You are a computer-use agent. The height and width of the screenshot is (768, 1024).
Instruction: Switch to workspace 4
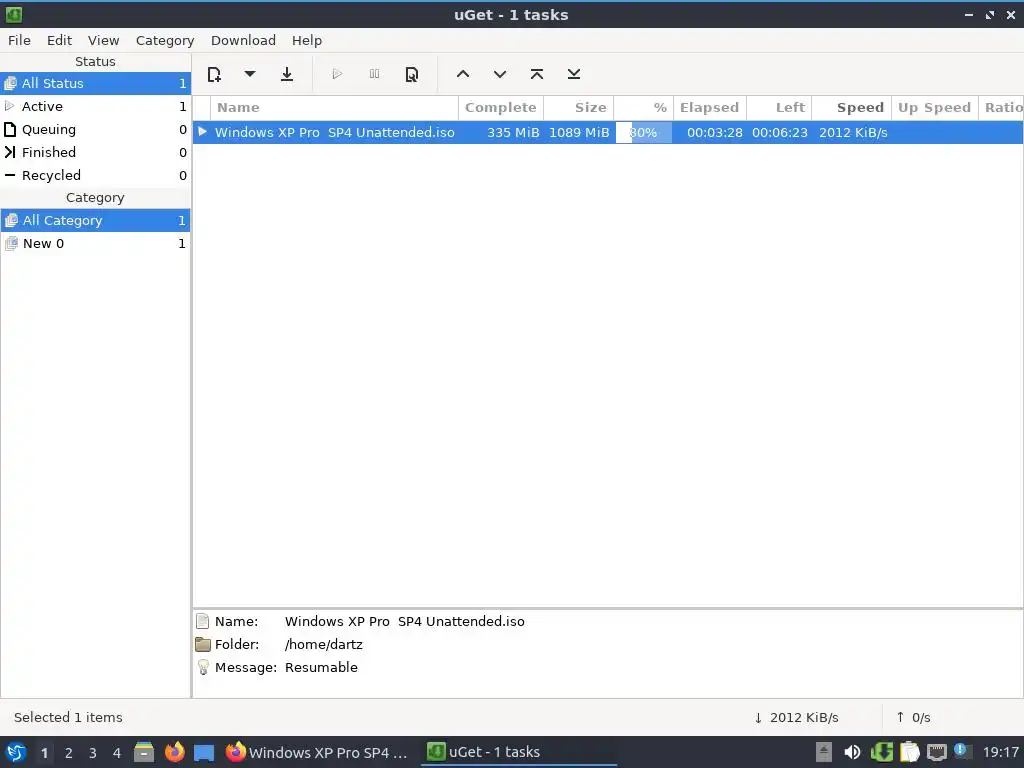(x=117, y=753)
